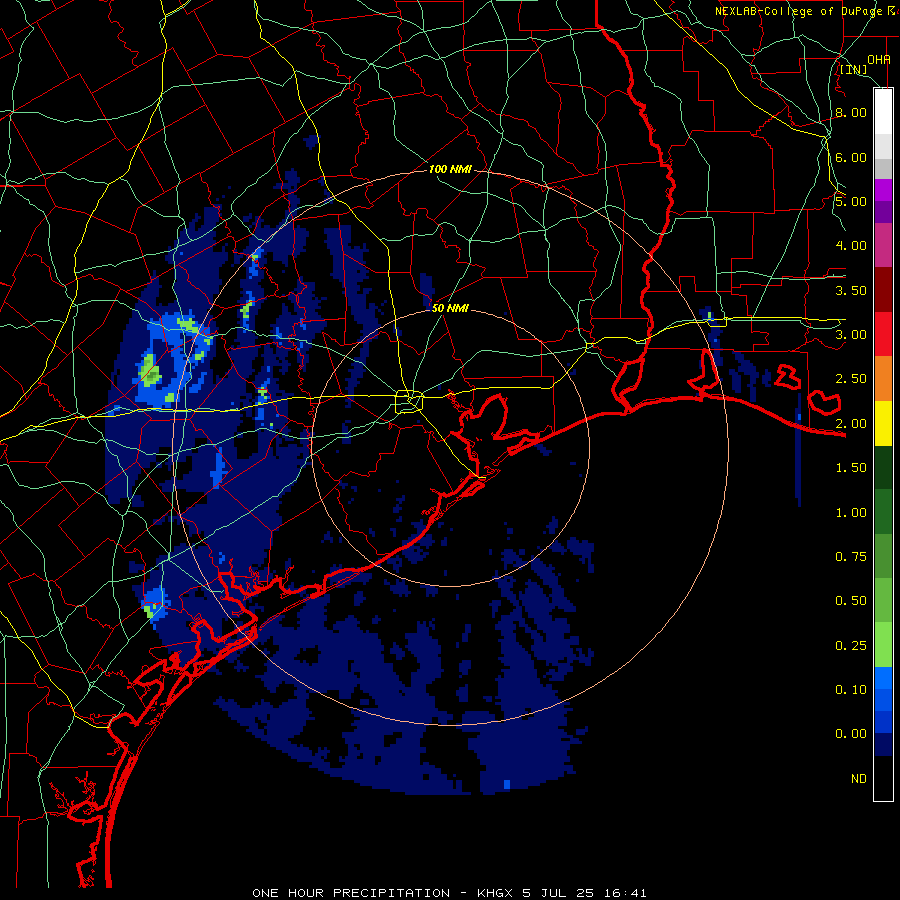This screenshot has height=900, width=900.
Task: Click the 1.50 legend value
Action: coord(851,467)
